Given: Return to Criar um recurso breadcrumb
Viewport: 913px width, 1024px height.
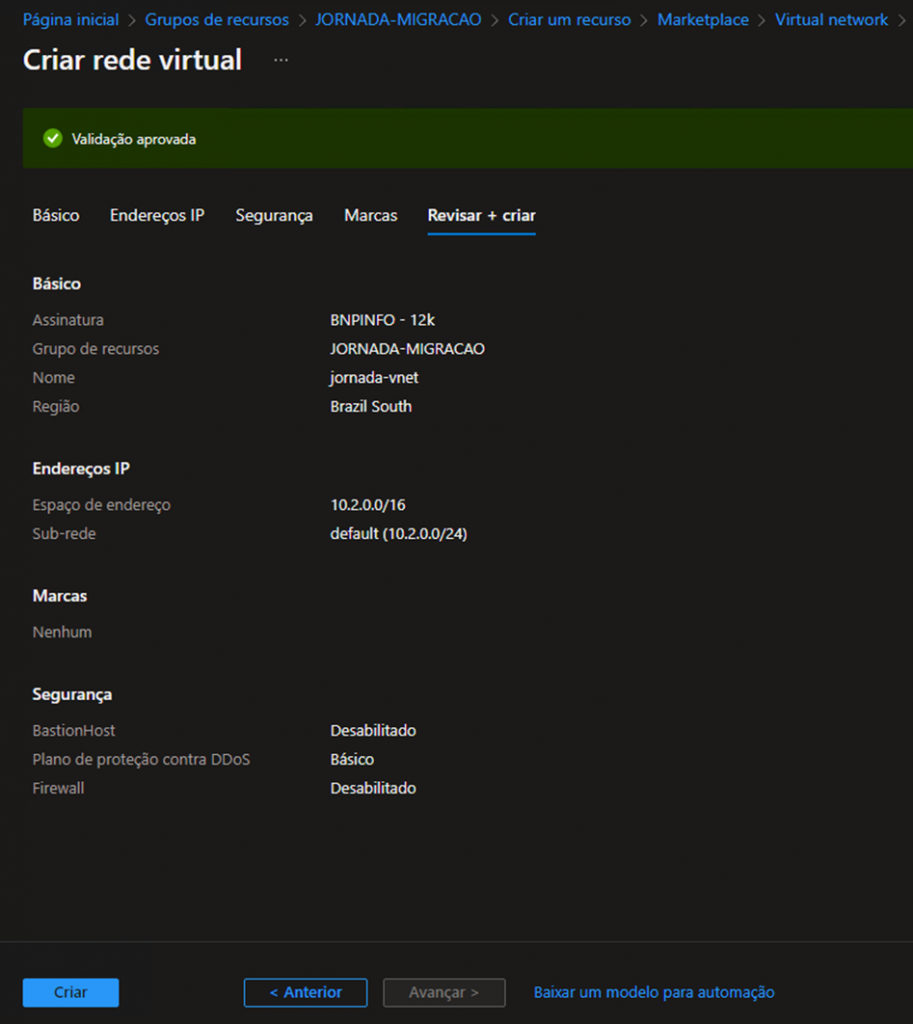Looking at the screenshot, I should (x=569, y=20).
